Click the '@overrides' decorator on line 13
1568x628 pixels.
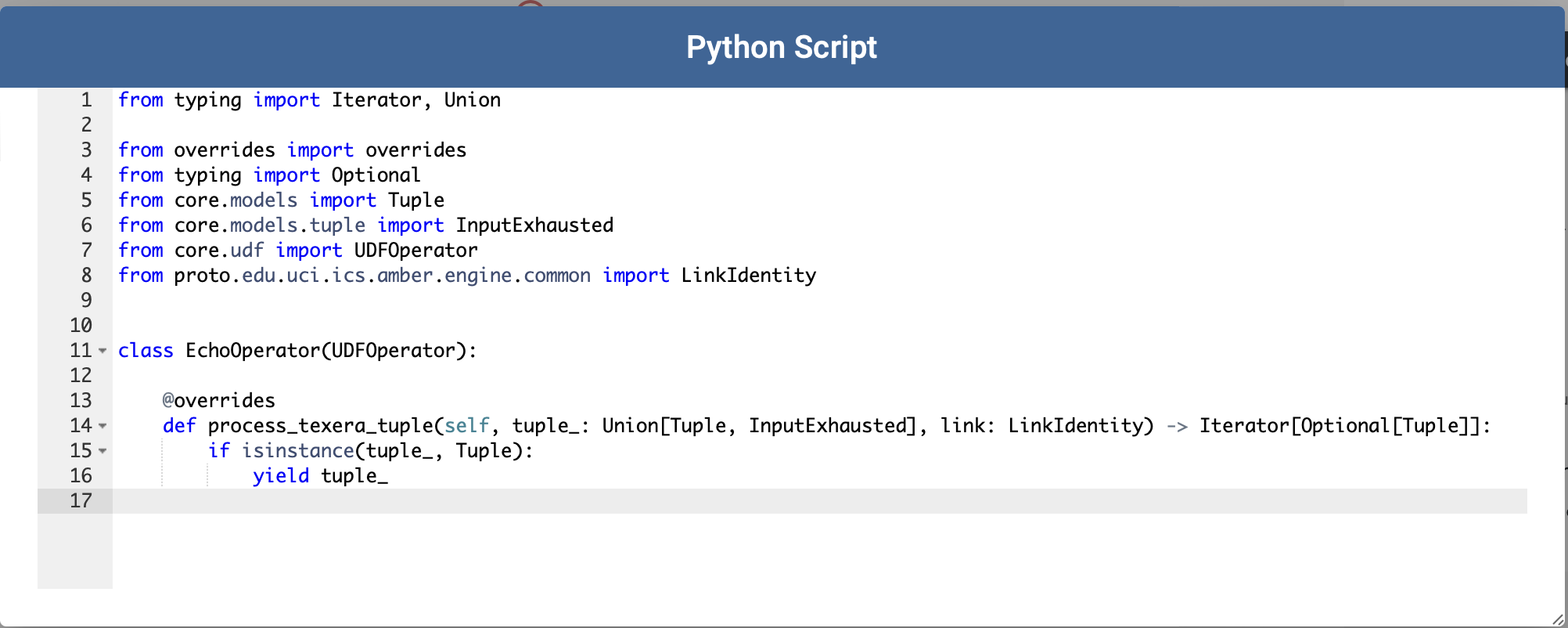219,401
